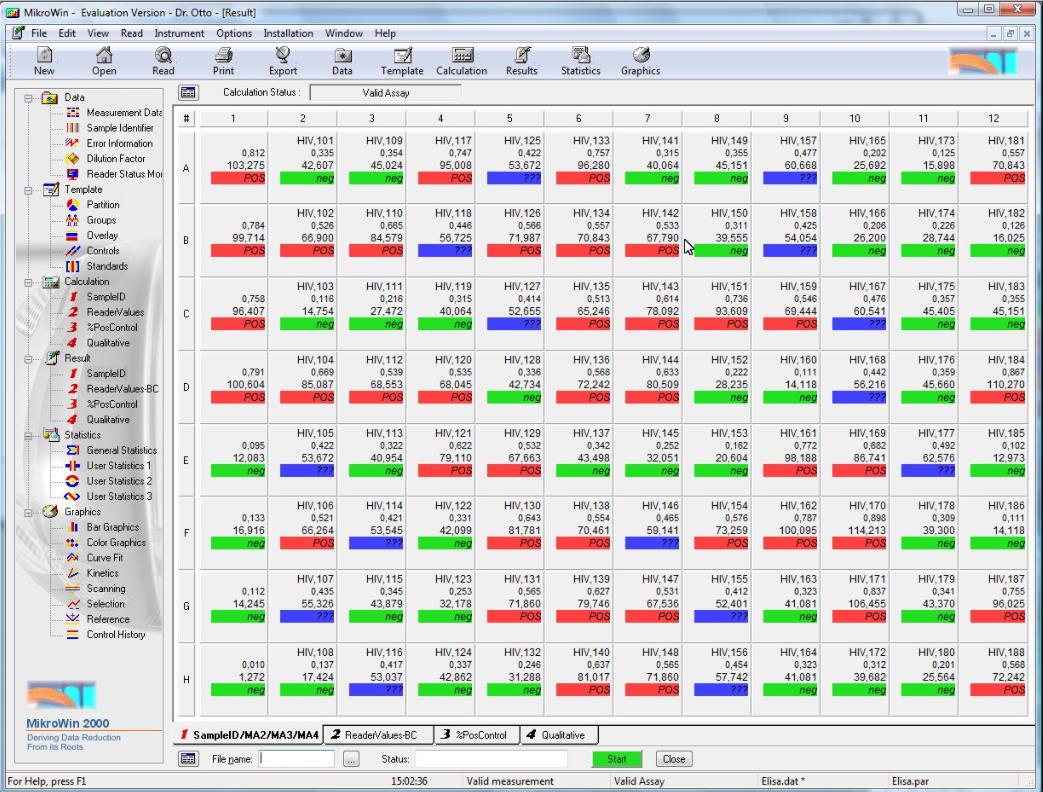Click the Export toolbar icon

pos(283,61)
